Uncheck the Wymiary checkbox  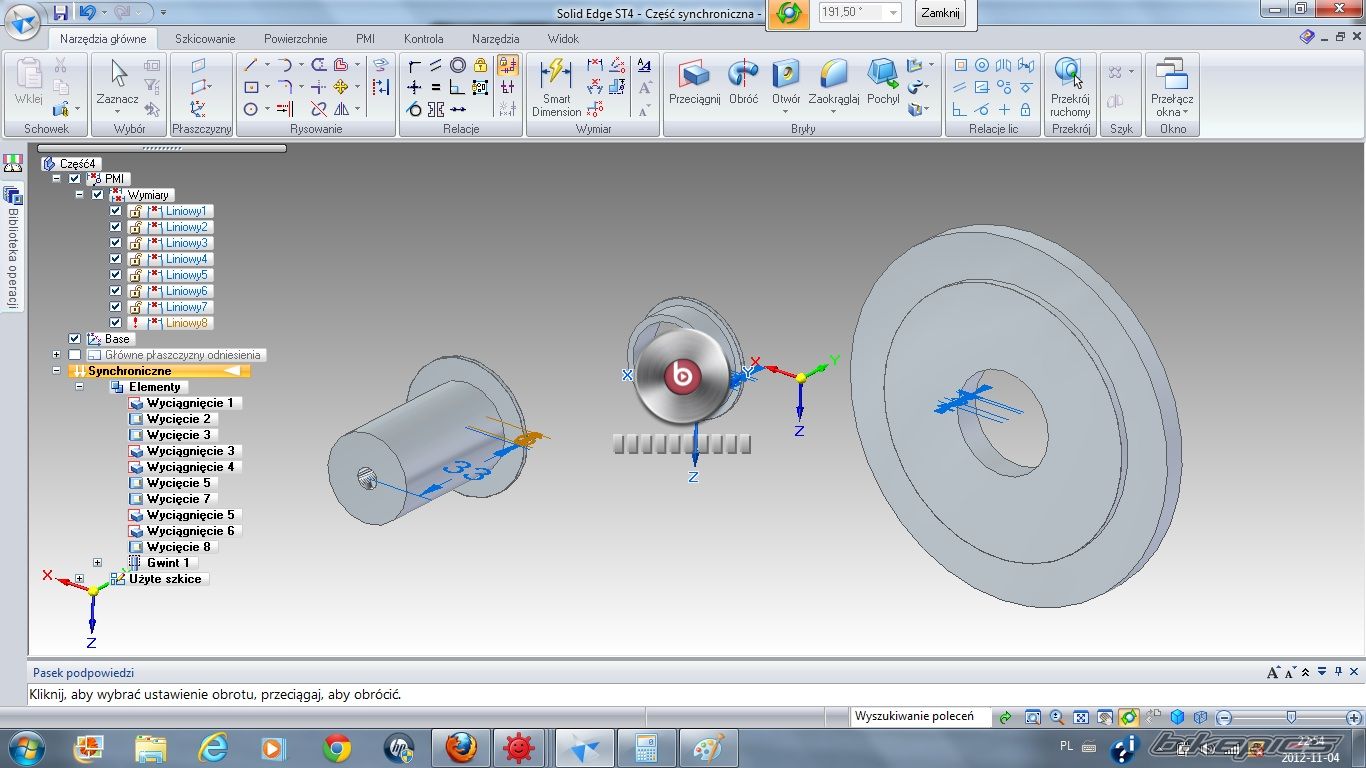point(97,195)
